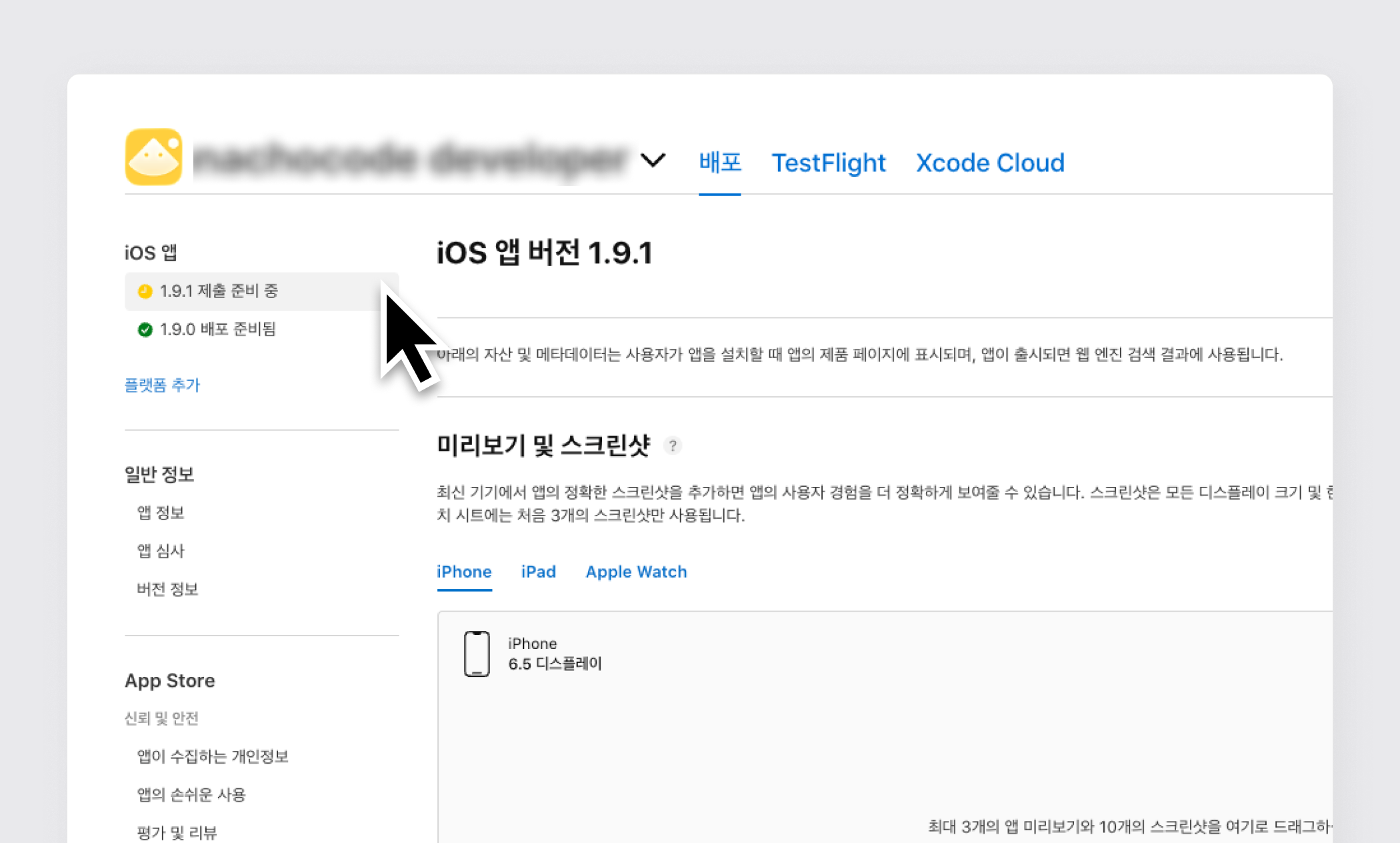This screenshot has height=843, width=1400.
Task: Select version 1.9.0 배포 준비됨
Action: click(217, 329)
